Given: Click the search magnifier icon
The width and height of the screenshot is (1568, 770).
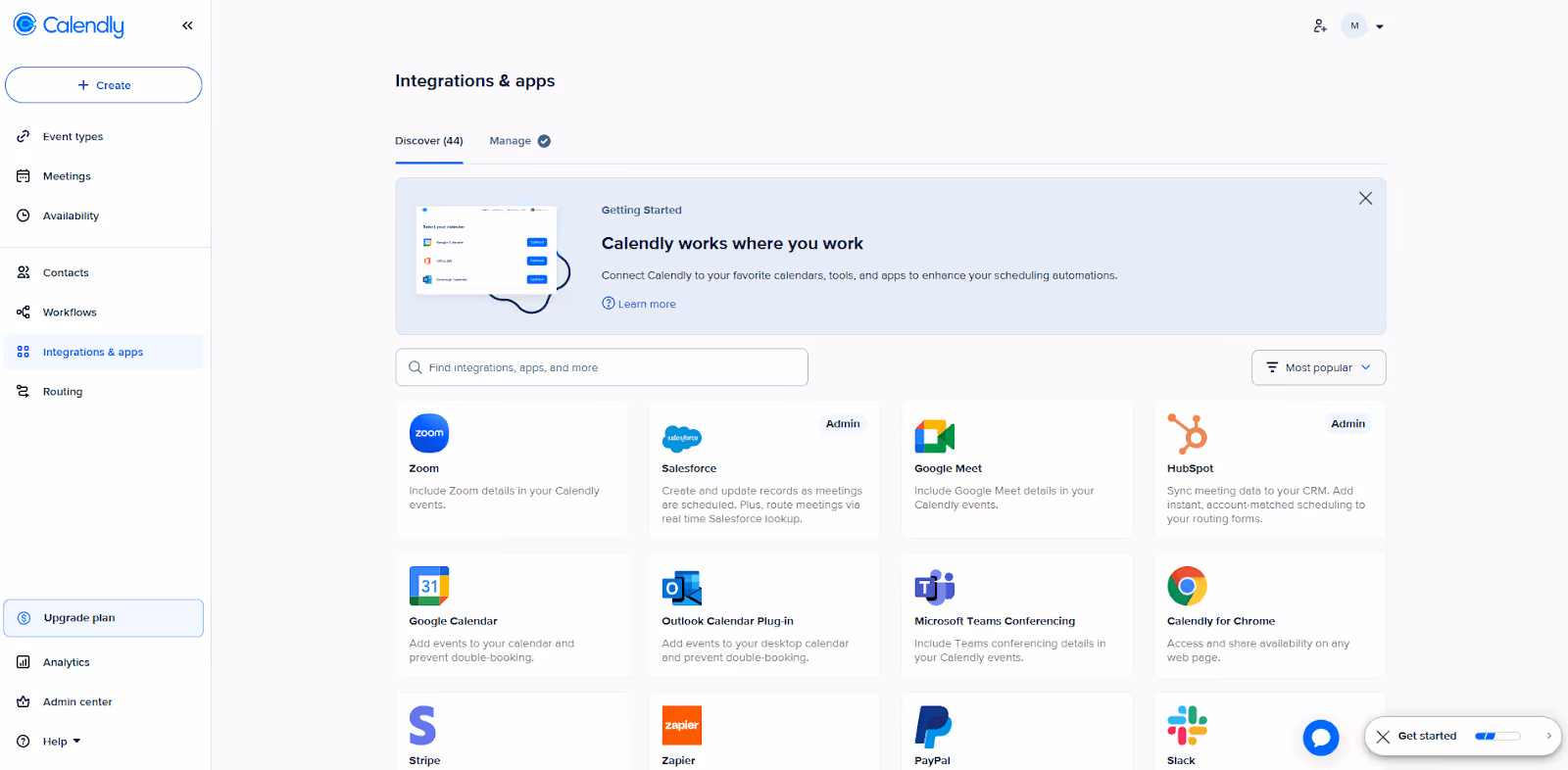Looking at the screenshot, I should [416, 367].
